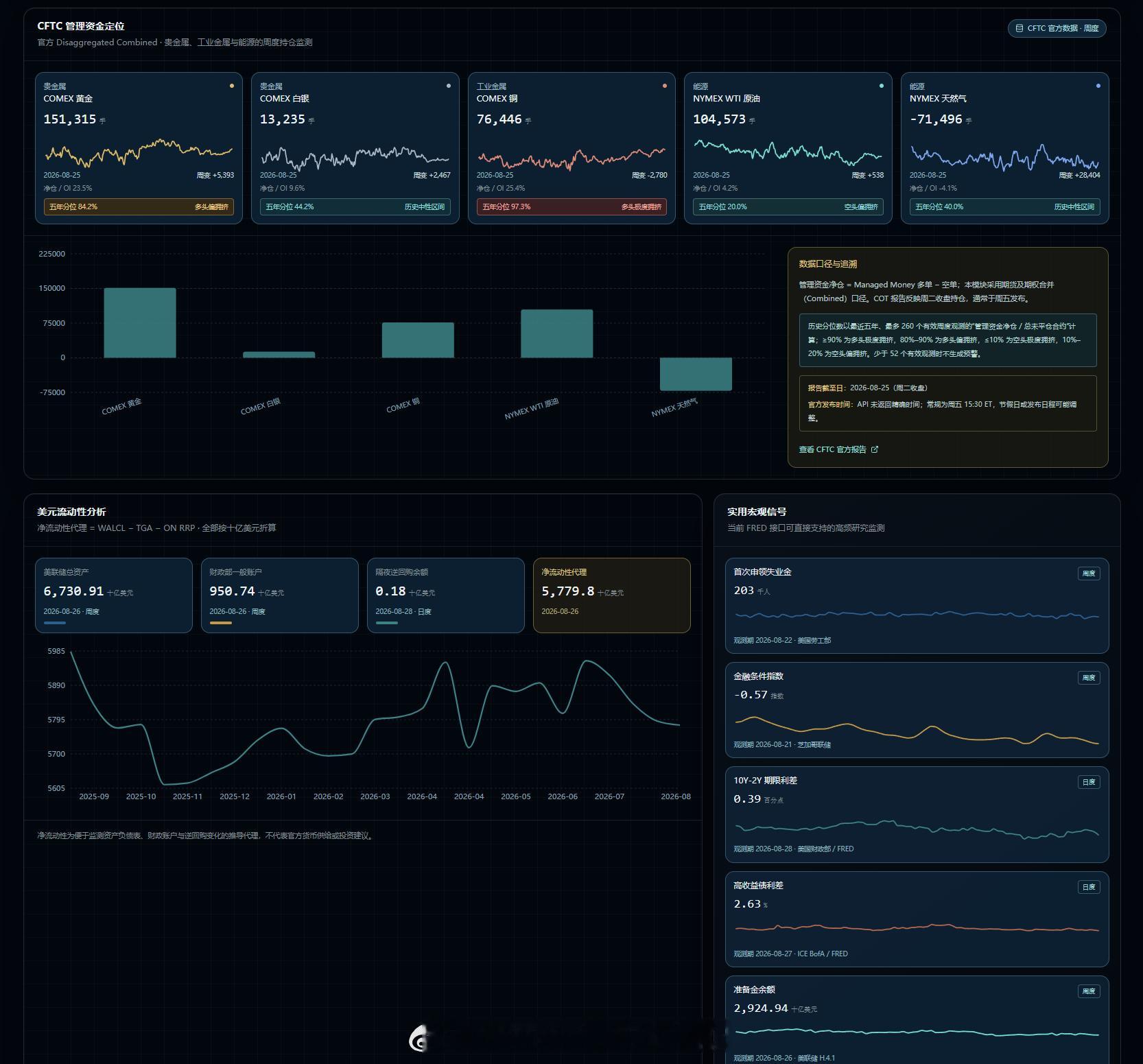Click the NYMEX WTI 原油 bar in bar chart
This screenshot has width=1143, height=1064.
click(557, 333)
